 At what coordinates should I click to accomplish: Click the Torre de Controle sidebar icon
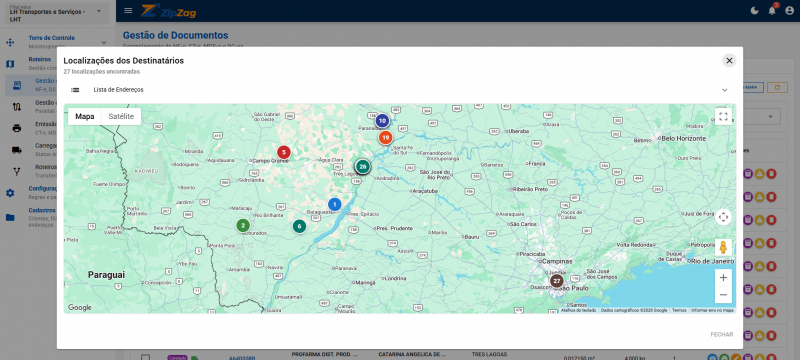(x=10, y=42)
